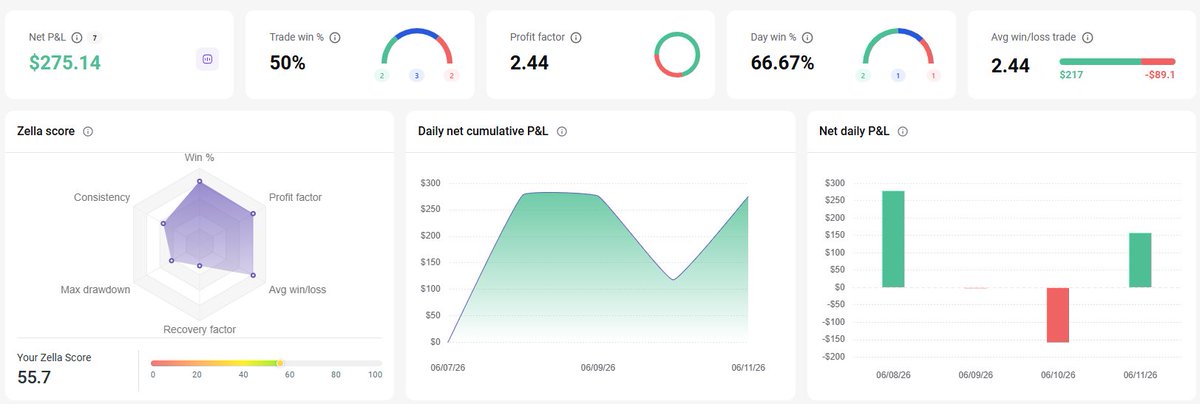Click the Win % label on radar chart

click(x=199, y=157)
